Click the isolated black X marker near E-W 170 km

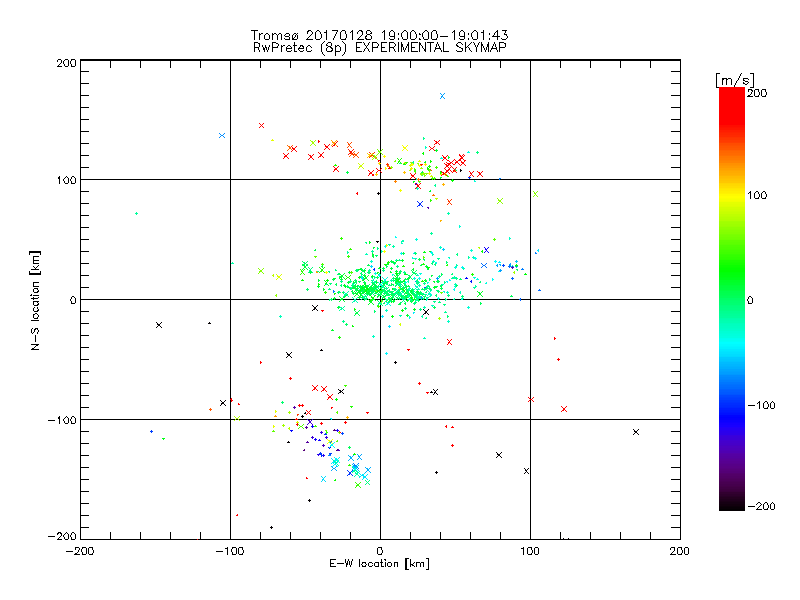coord(636,432)
